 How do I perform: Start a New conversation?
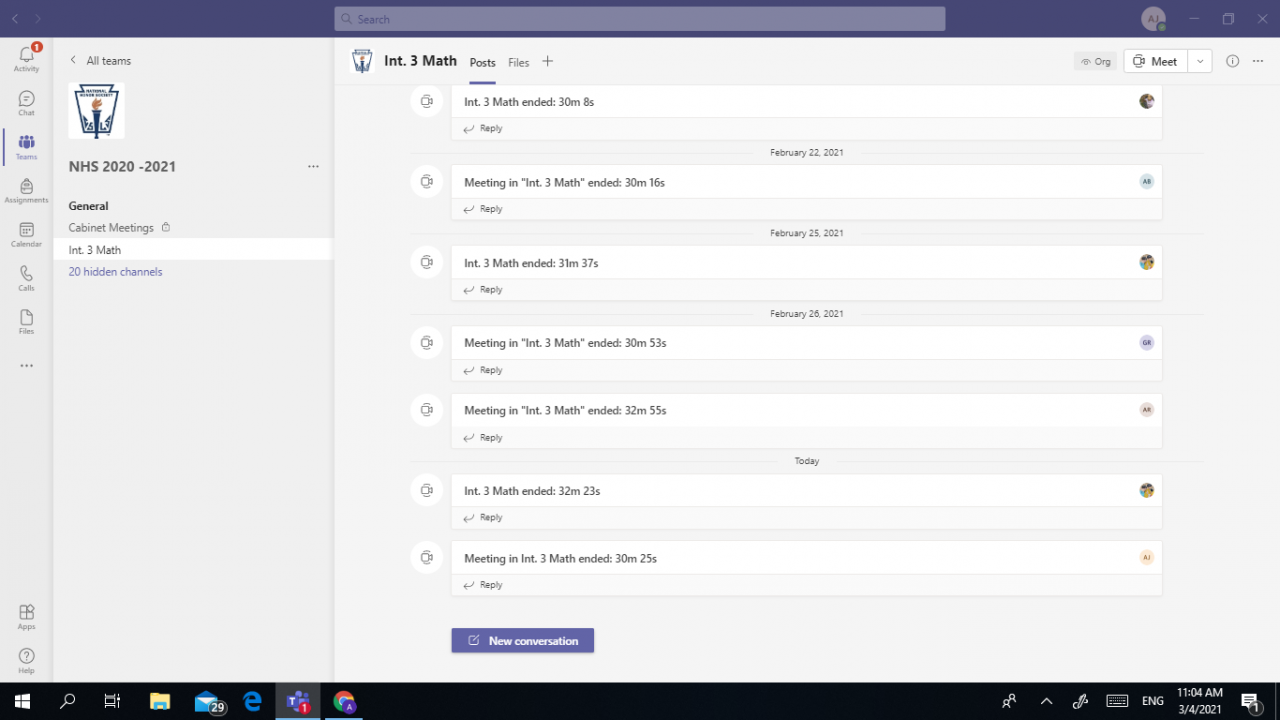click(x=523, y=641)
